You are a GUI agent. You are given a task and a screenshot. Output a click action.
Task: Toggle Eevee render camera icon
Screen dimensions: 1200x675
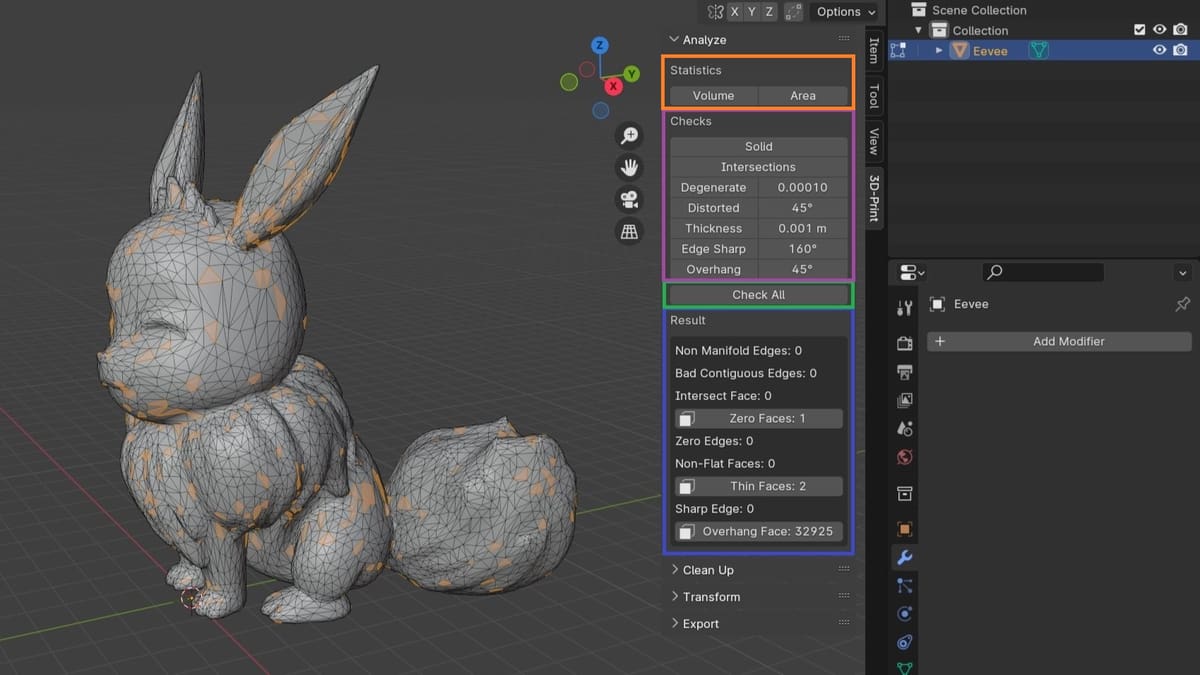coord(1181,50)
